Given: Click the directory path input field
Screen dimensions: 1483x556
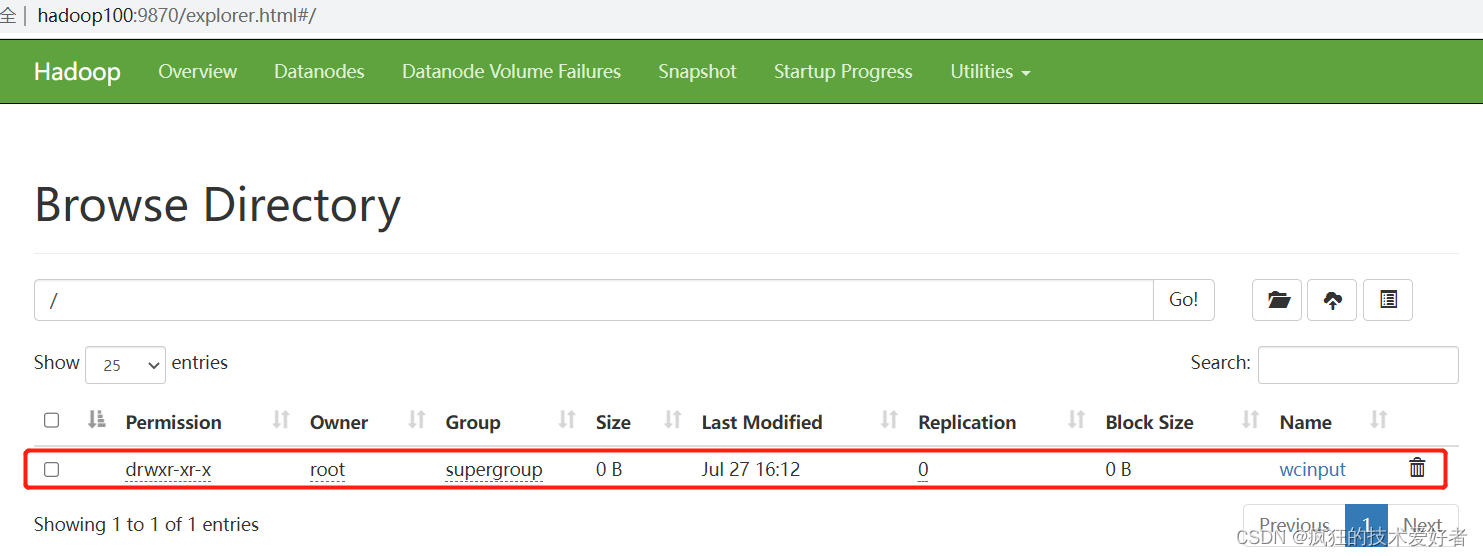Looking at the screenshot, I should [594, 300].
